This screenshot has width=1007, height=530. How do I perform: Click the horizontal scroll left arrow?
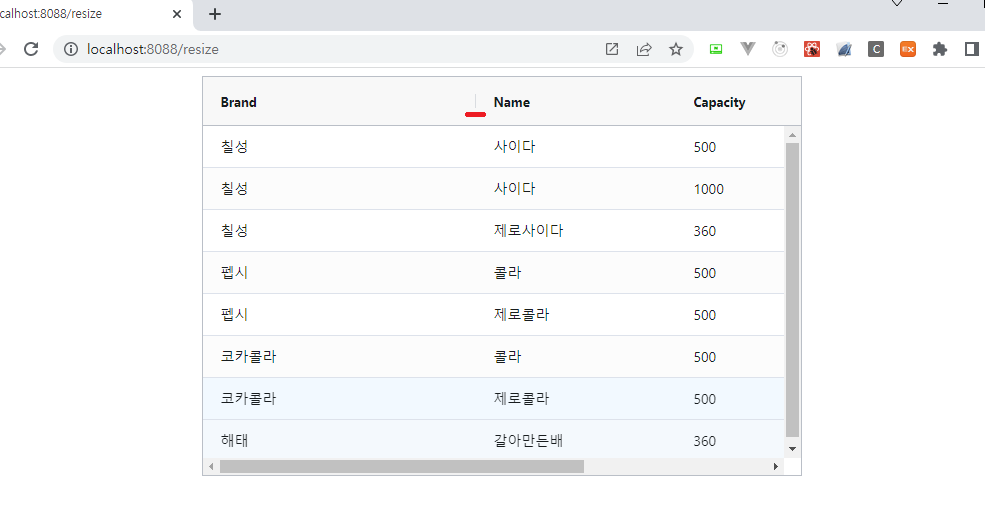coord(211,466)
